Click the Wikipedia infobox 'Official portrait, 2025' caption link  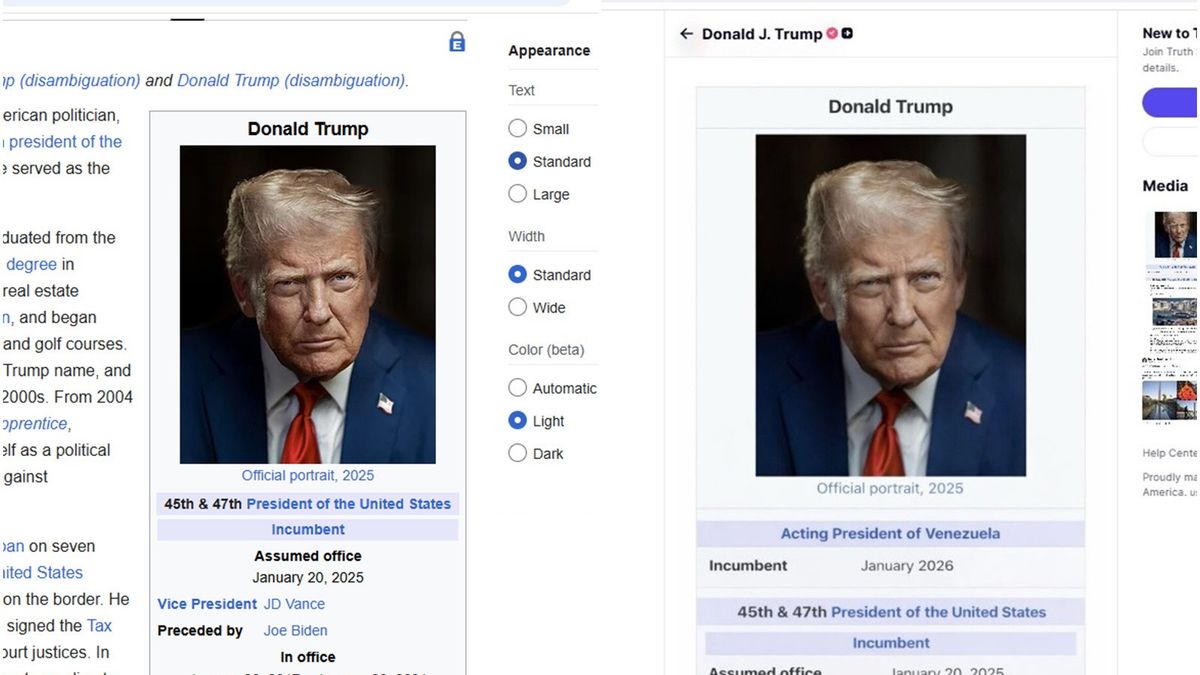308,476
